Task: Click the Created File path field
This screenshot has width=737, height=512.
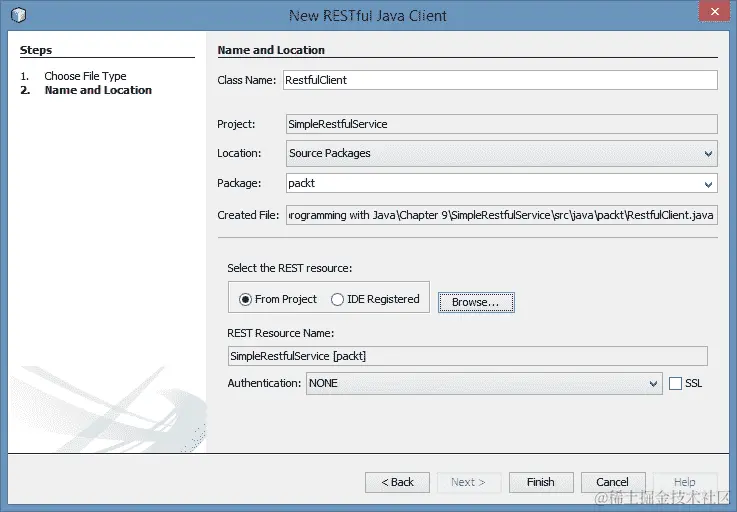Action: coord(502,215)
